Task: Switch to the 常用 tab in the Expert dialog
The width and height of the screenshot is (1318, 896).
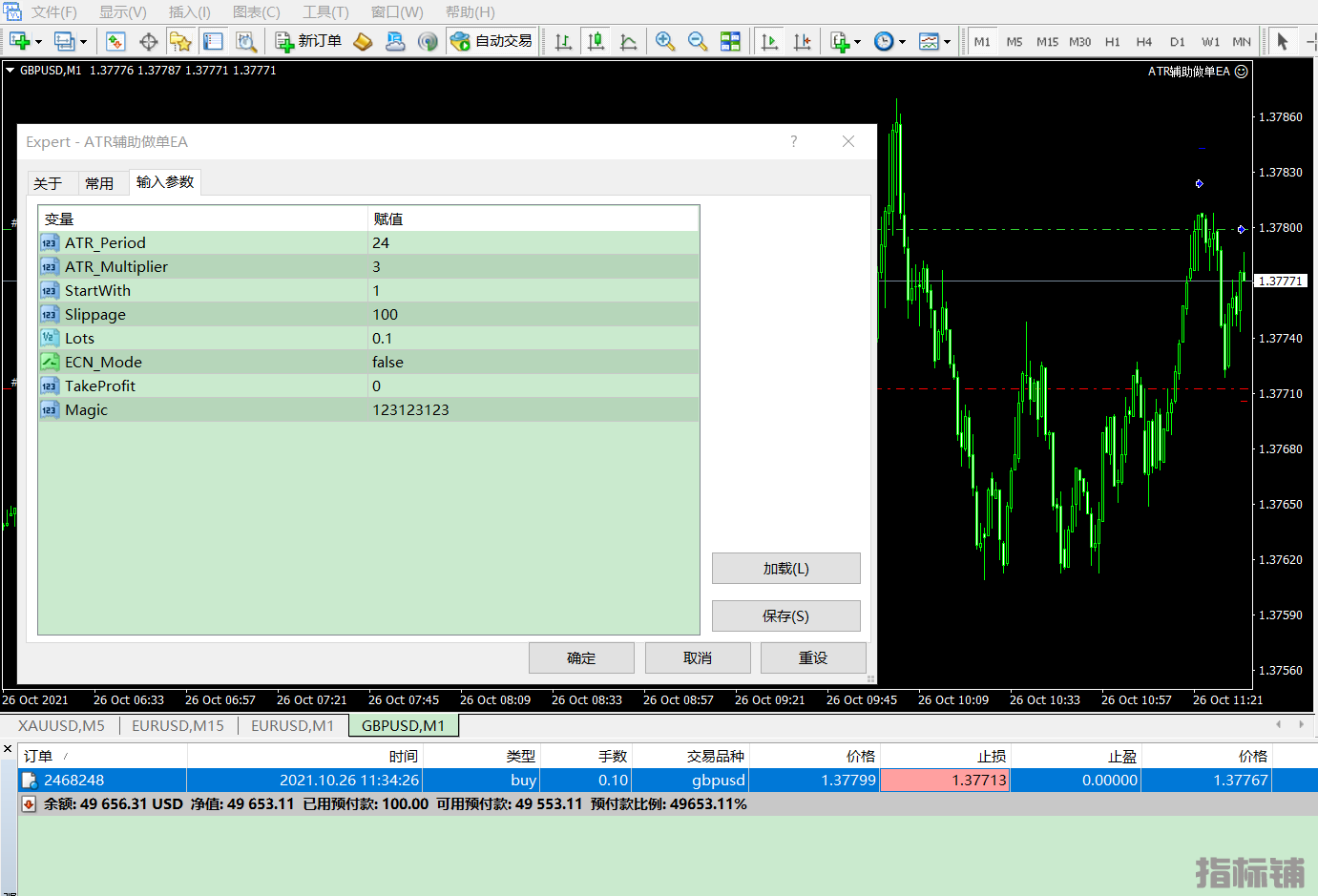Action: (x=99, y=183)
